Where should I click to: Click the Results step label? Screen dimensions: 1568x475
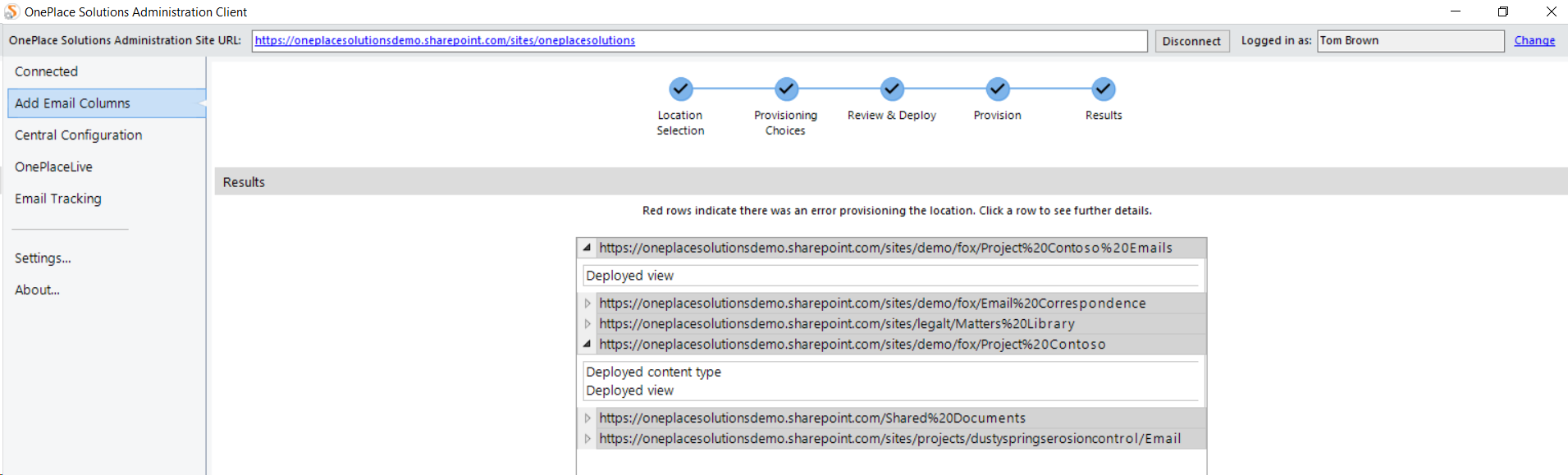[1104, 116]
